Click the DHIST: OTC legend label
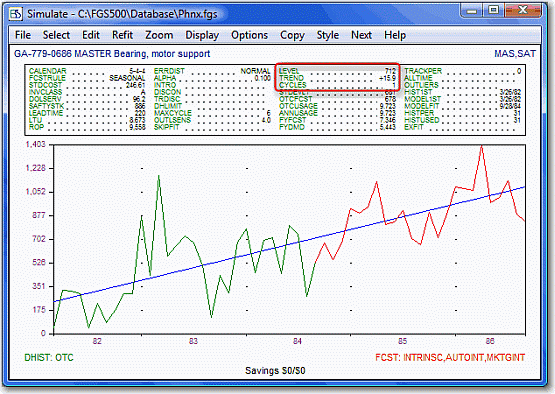 click(49, 358)
